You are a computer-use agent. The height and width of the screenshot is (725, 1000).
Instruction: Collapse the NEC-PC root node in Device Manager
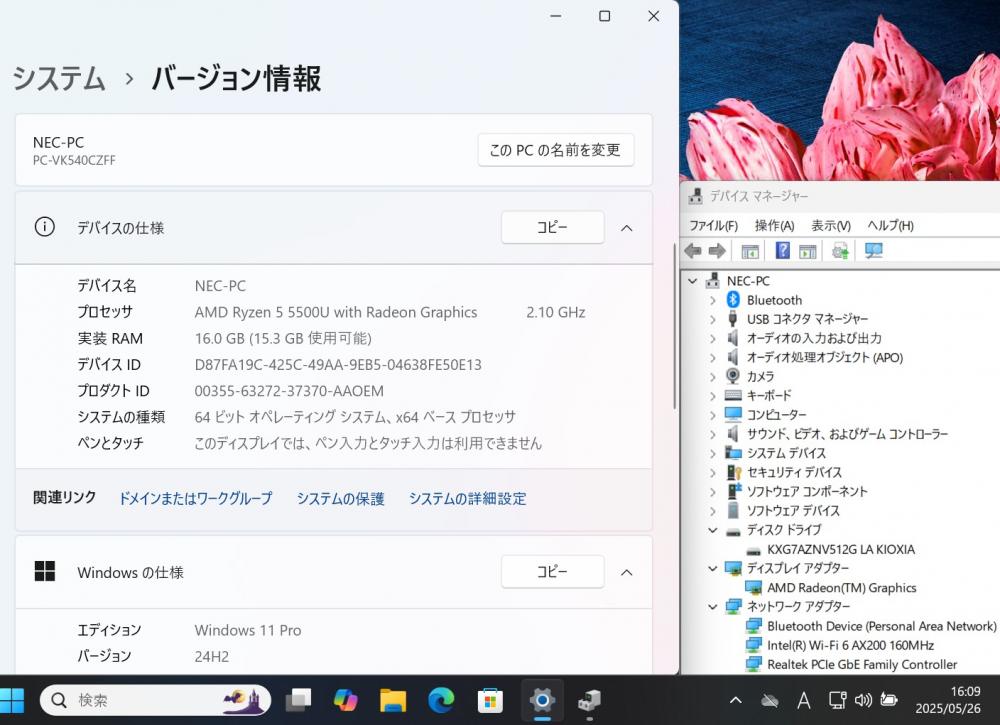point(693,281)
